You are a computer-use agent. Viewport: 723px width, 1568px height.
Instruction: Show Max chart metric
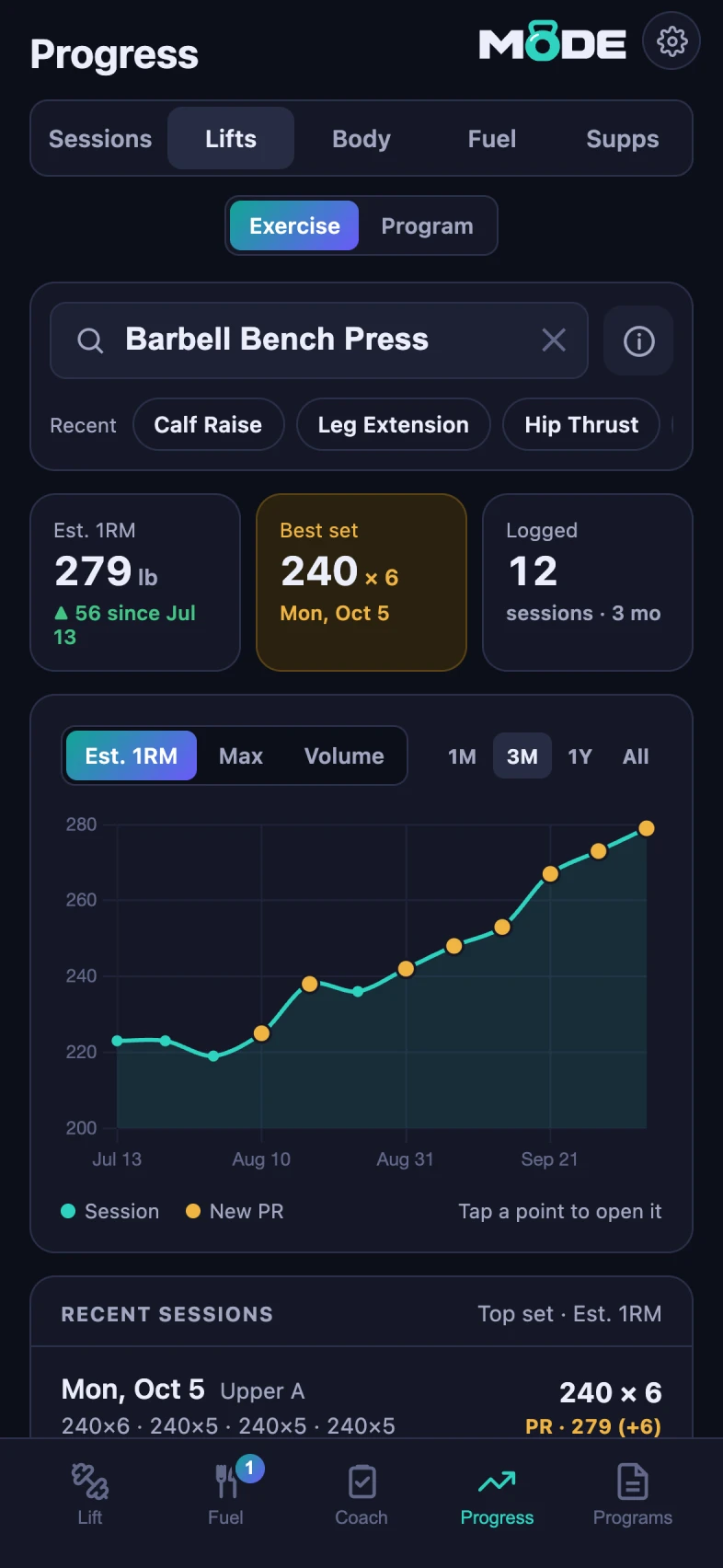(241, 755)
